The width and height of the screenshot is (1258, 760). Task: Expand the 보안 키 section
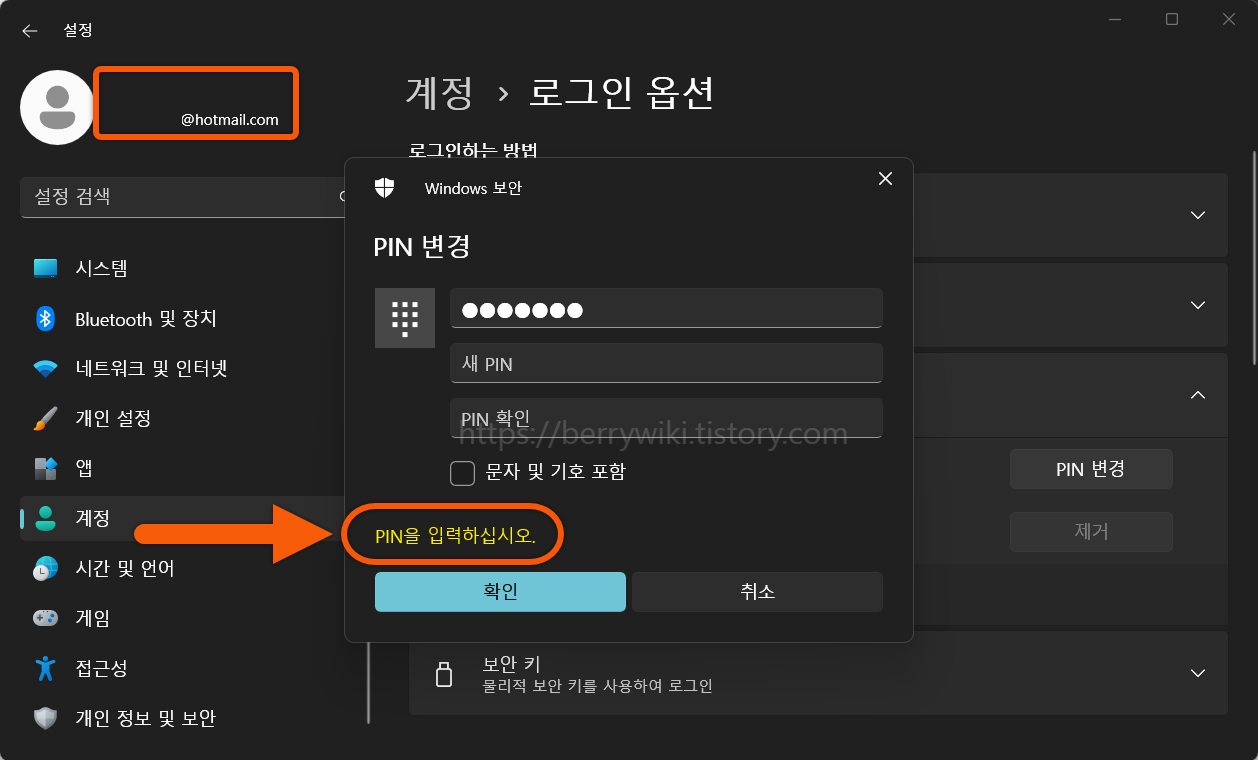pos(1197,672)
